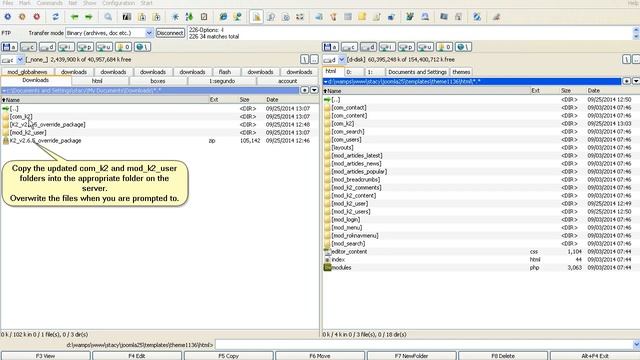
Task: Click the blue globe FTP connect icon
Action: 223,17
